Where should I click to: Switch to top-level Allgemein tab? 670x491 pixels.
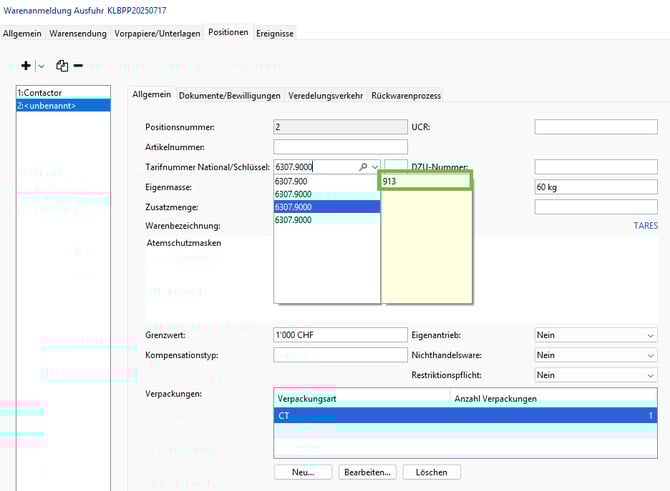(x=22, y=33)
